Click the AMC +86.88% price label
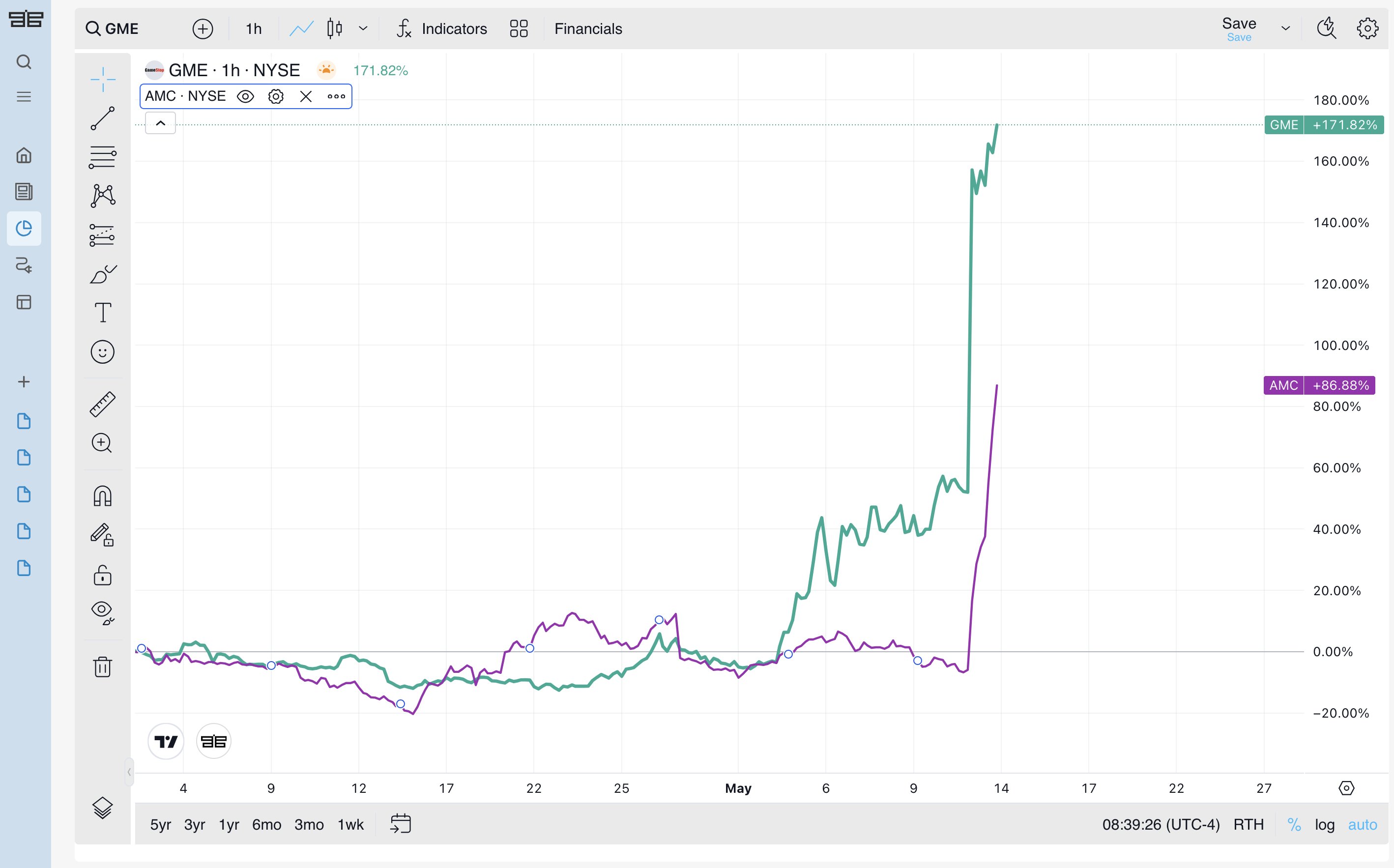The width and height of the screenshot is (1394, 868). click(x=1319, y=385)
